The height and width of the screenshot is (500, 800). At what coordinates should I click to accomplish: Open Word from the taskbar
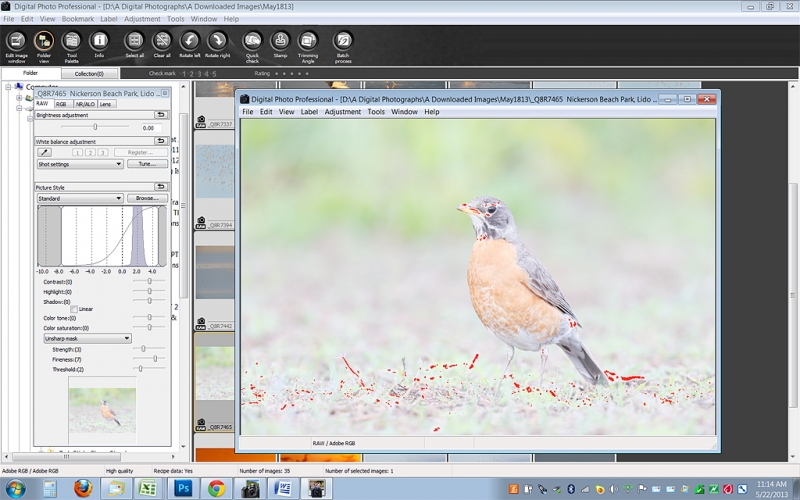tap(283, 488)
